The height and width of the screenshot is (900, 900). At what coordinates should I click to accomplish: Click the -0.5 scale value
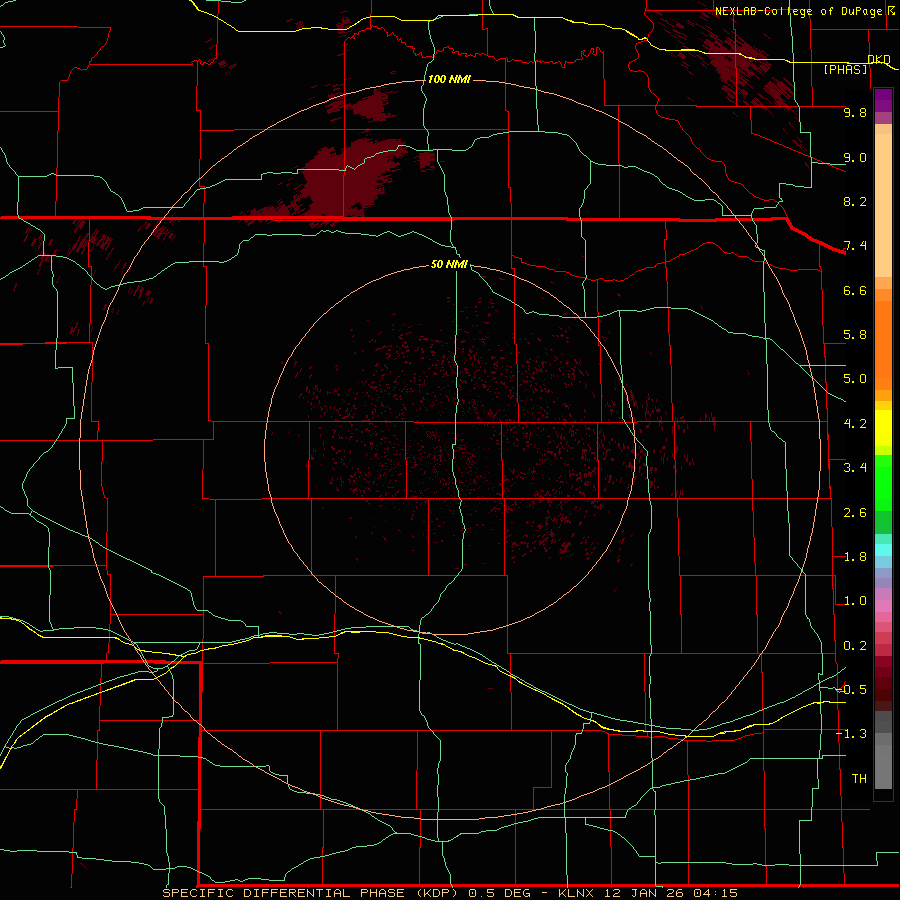(x=852, y=690)
